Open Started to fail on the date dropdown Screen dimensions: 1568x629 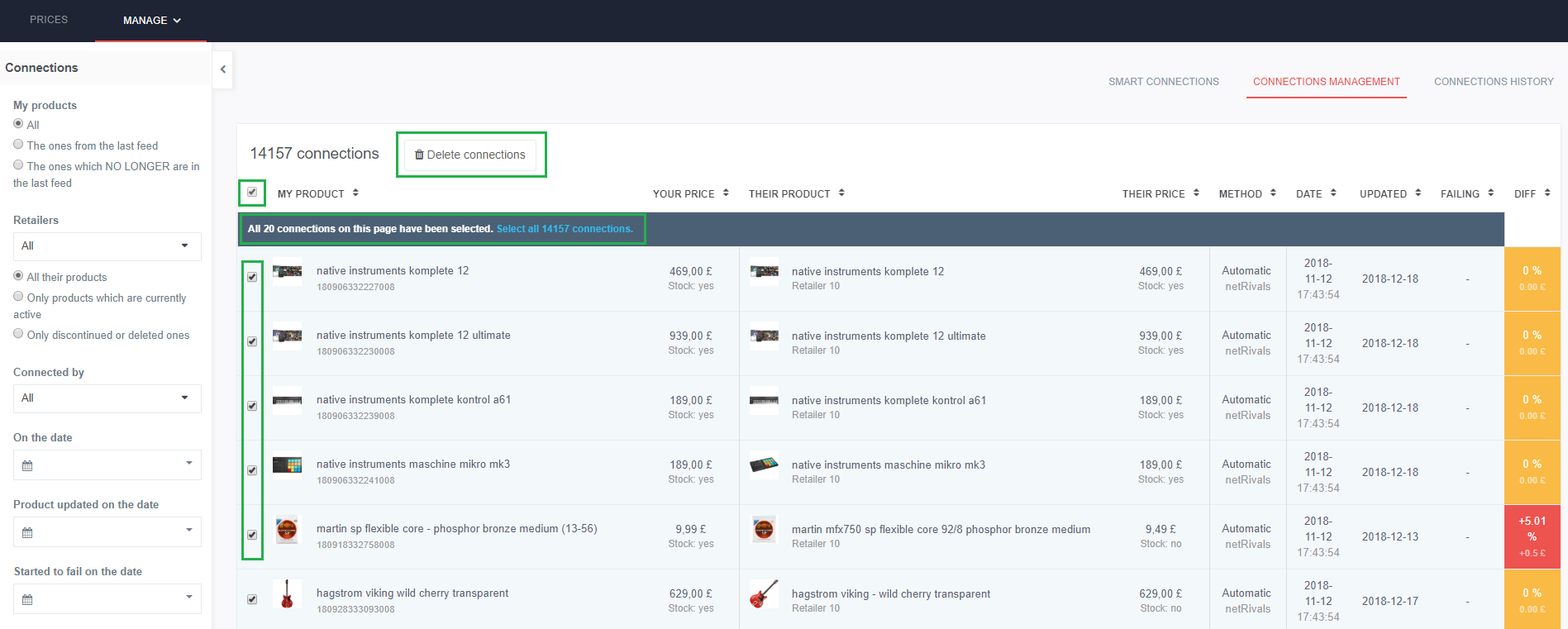(107, 598)
